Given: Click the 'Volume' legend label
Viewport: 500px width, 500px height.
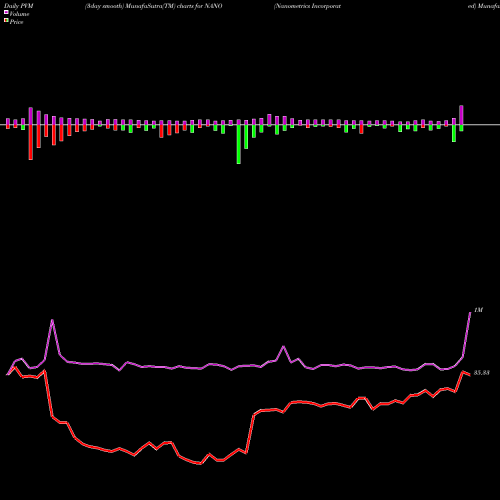Looking at the screenshot, I should (19, 14).
